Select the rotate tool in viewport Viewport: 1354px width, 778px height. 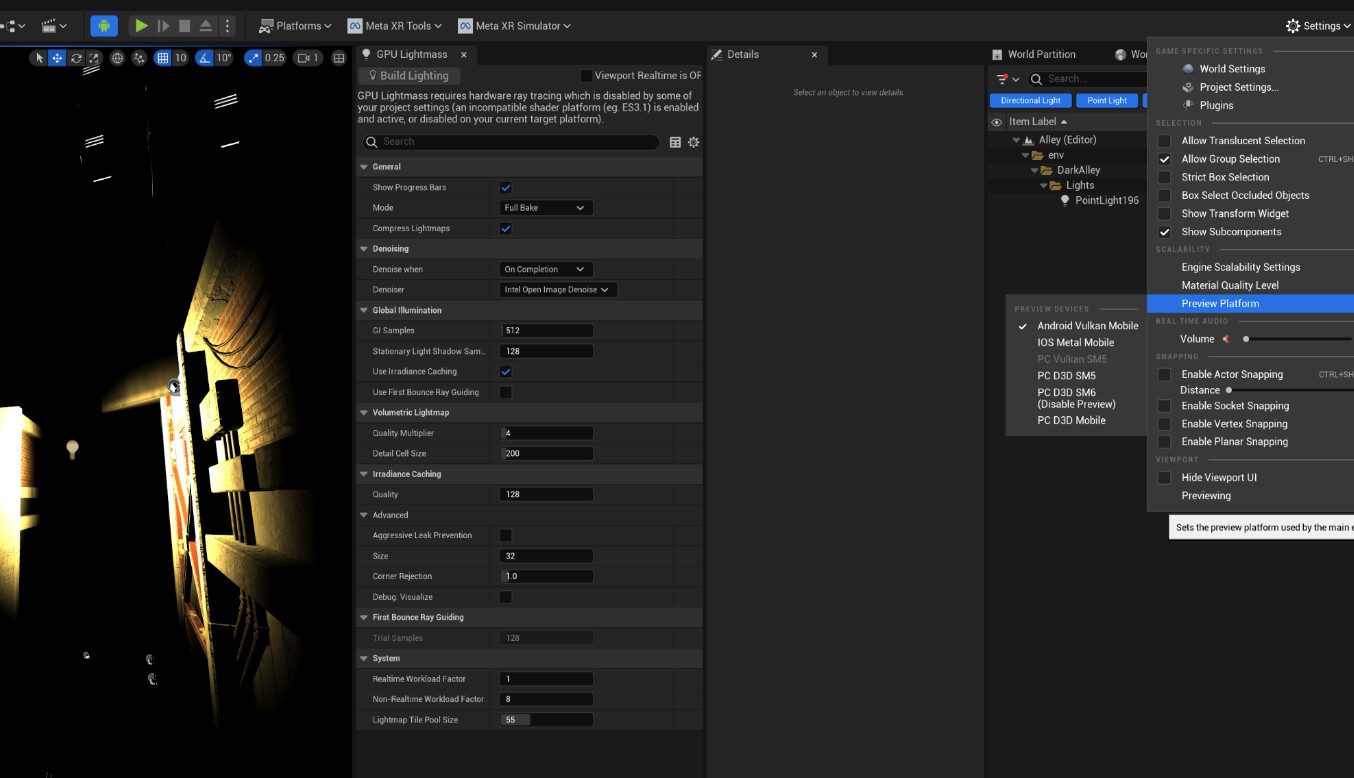click(76, 58)
